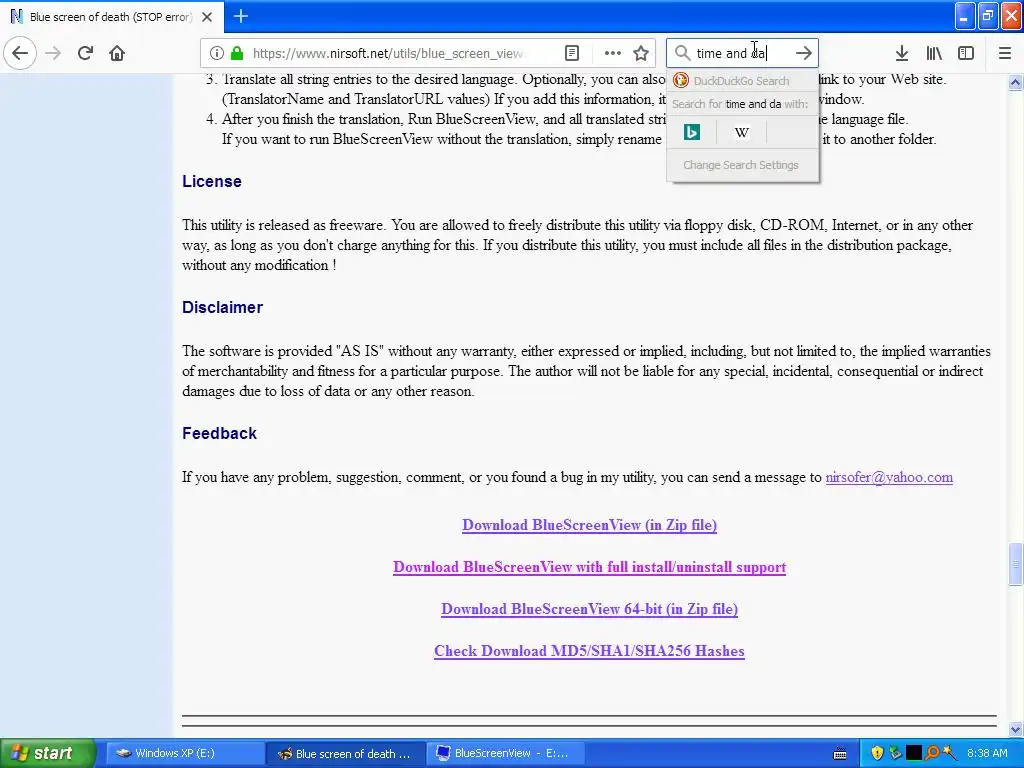Toggle reader view icon
The height and width of the screenshot is (768, 1024).
point(571,53)
